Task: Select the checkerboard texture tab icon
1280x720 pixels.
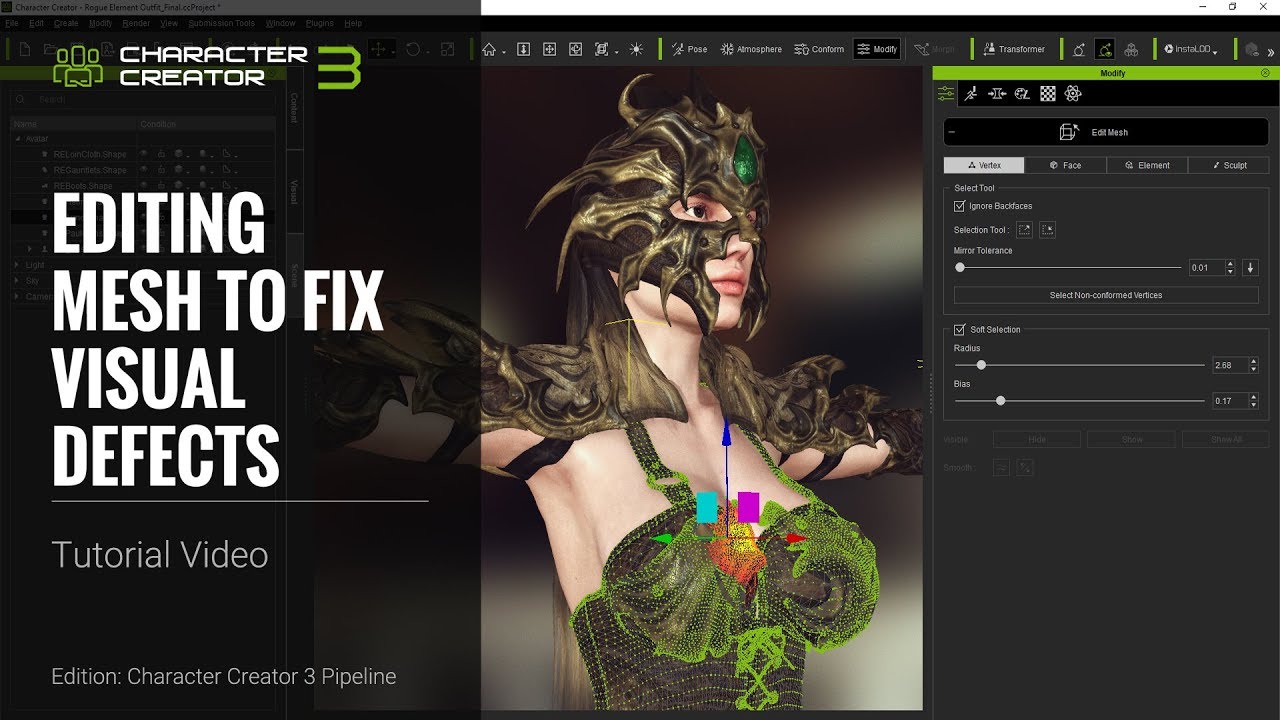Action: pyautogui.click(x=1048, y=93)
